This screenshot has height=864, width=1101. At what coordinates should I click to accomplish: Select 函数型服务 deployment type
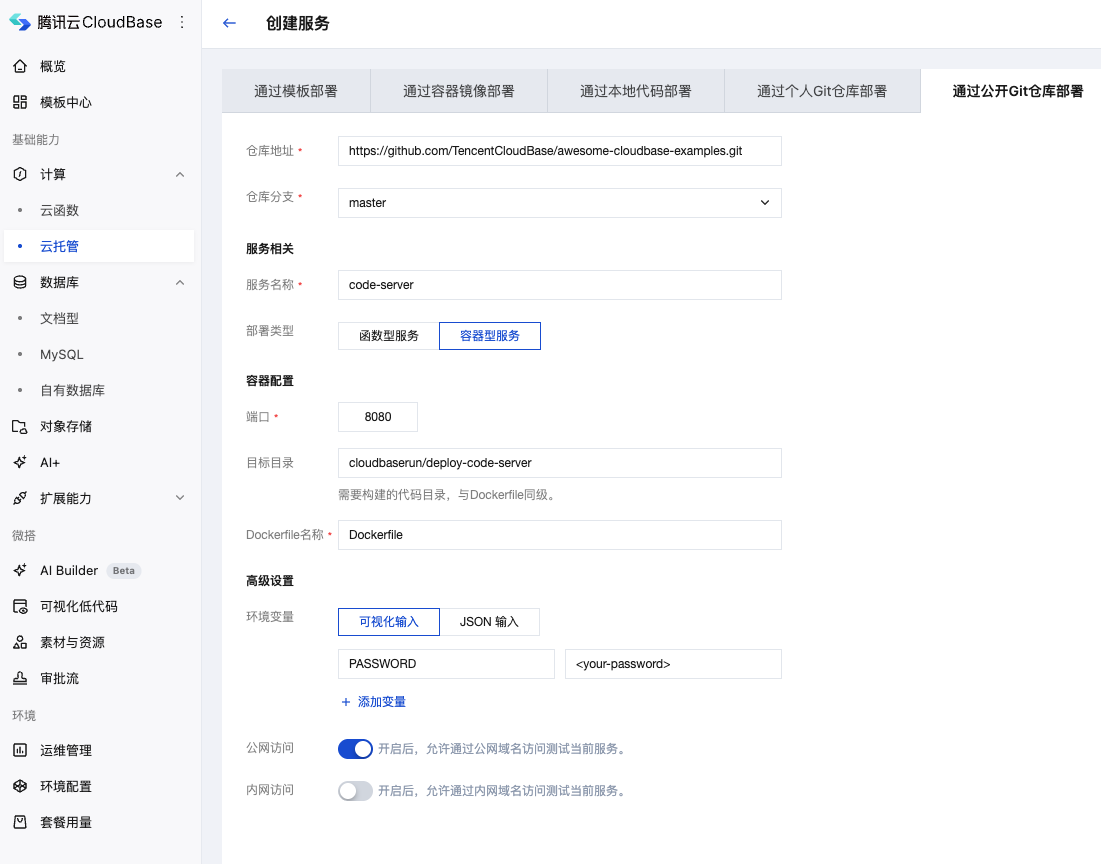point(387,335)
